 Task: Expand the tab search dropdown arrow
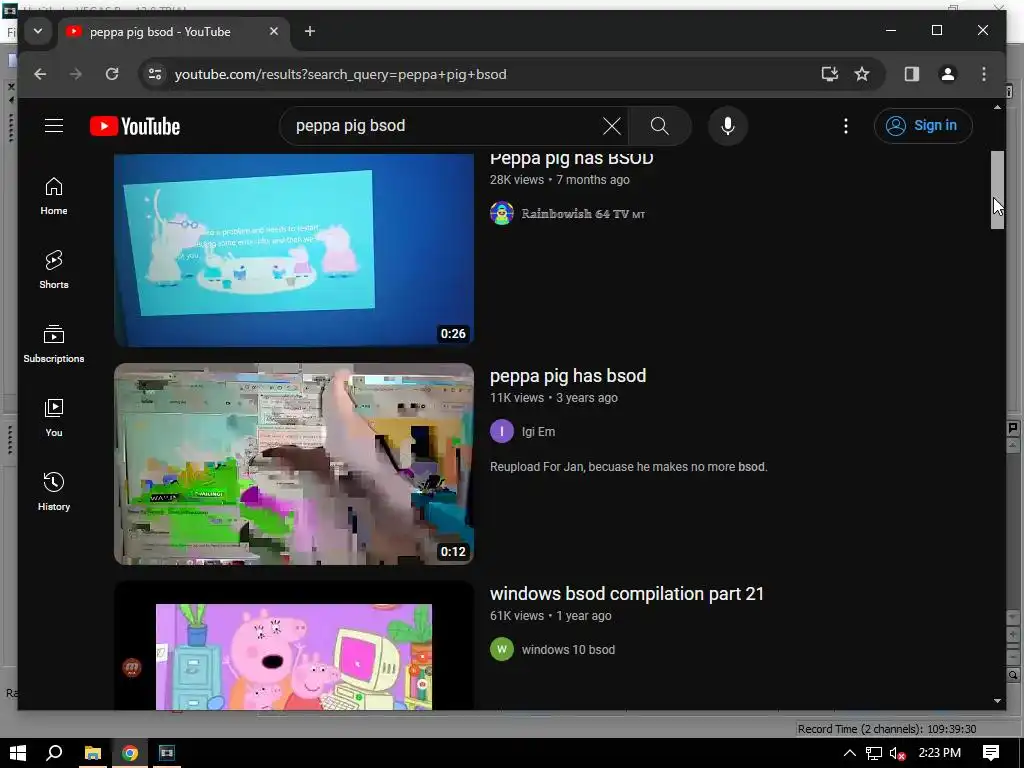coord(38,31)
